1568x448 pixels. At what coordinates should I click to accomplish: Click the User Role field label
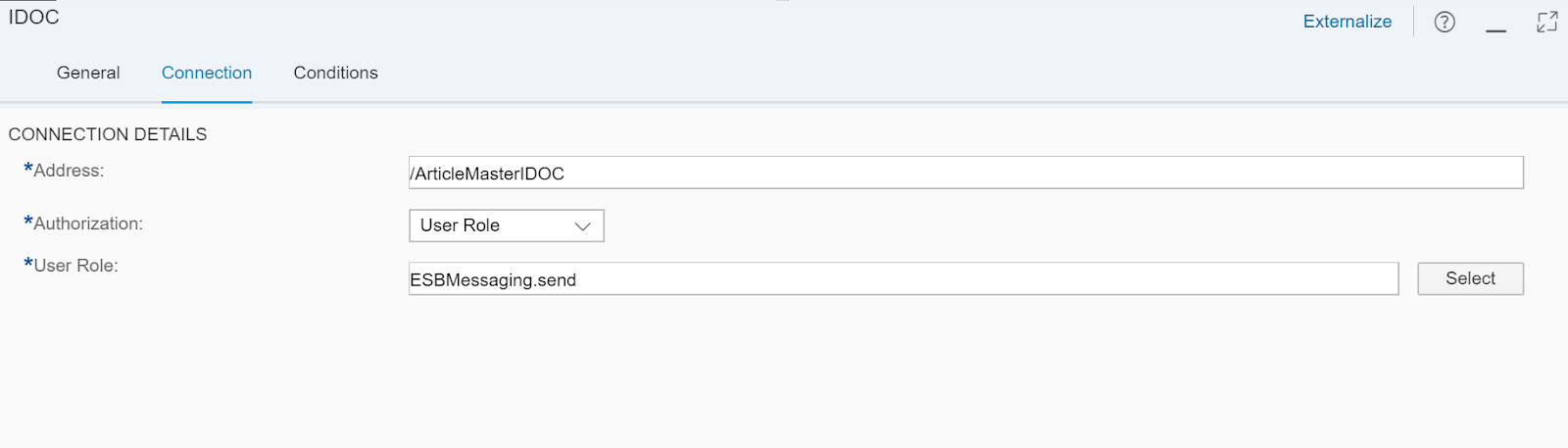71,266
